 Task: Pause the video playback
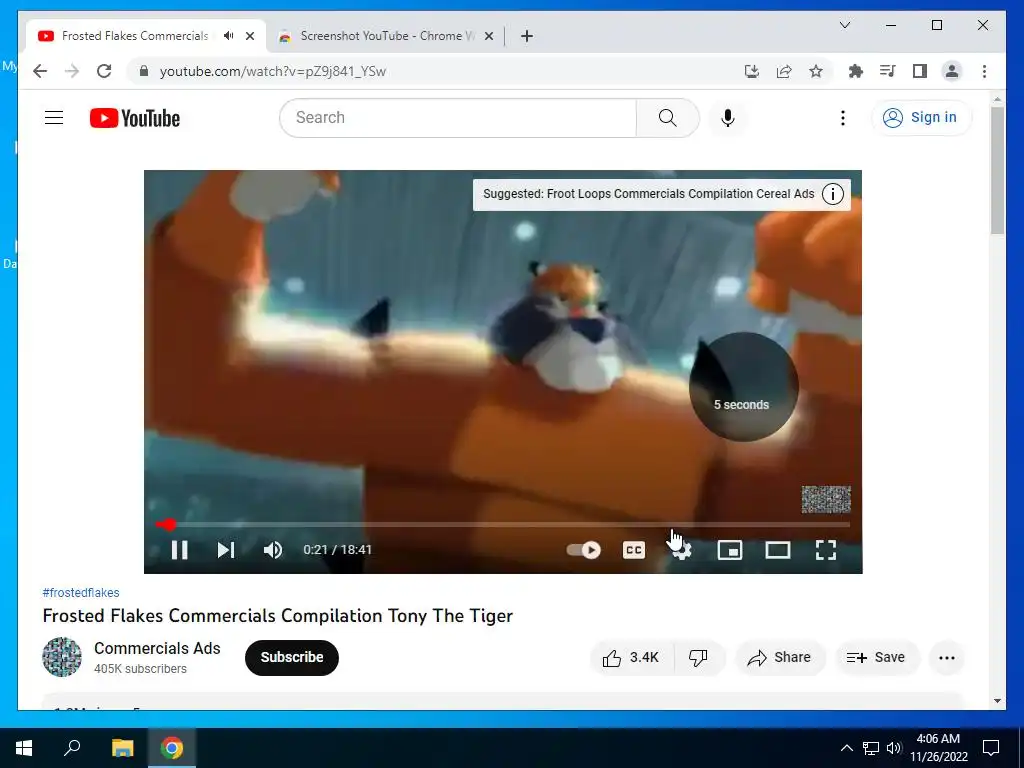[x=180, y=550]
